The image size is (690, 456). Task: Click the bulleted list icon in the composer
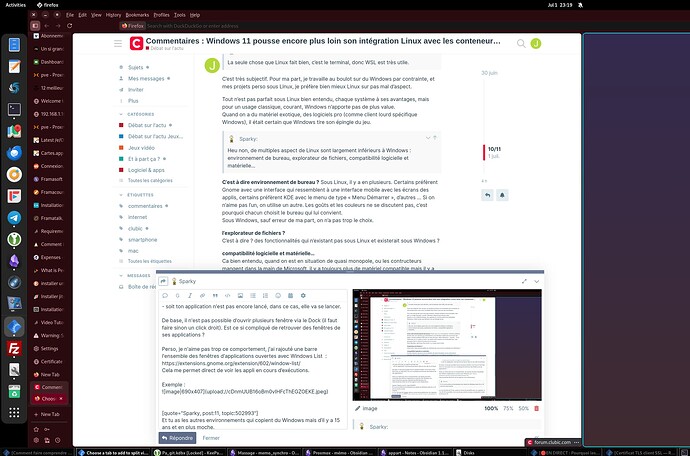click(253, 295)
